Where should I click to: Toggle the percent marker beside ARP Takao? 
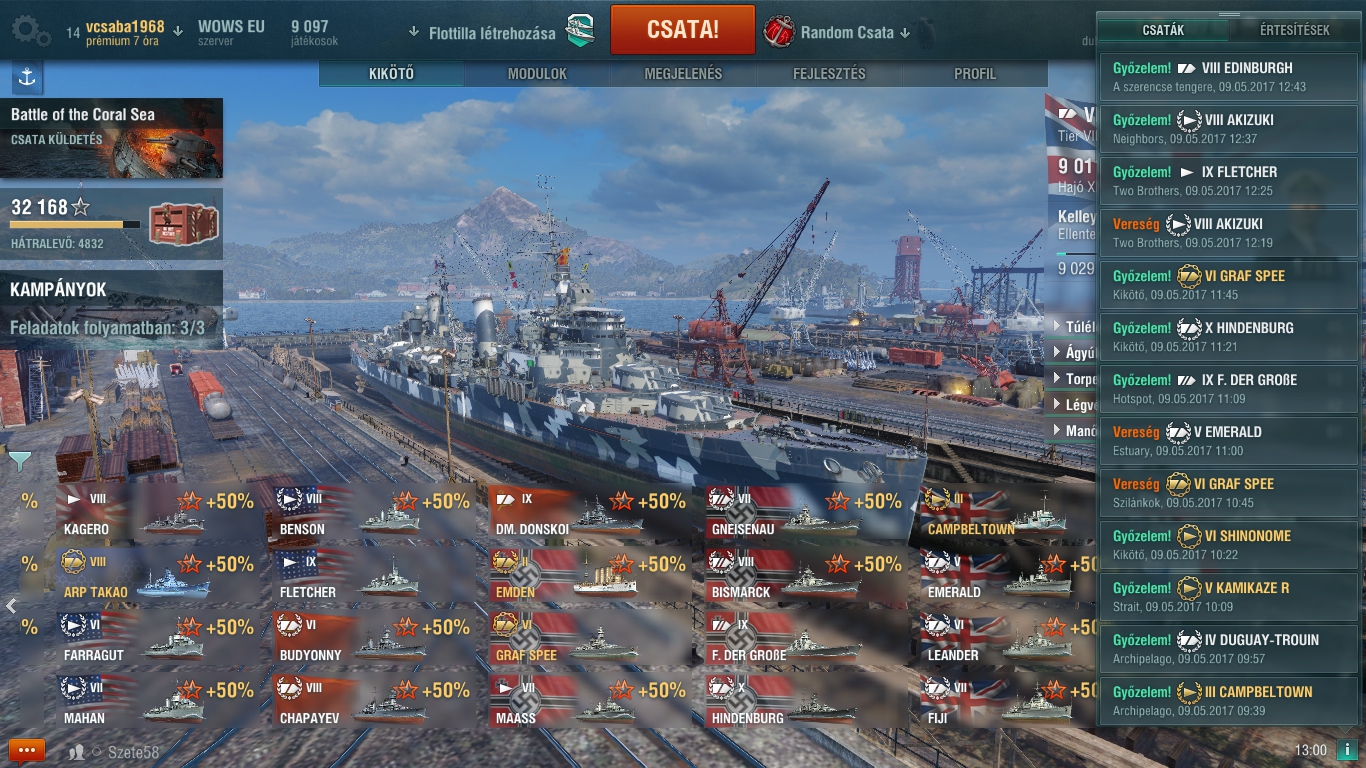click(x=29, y=564)
